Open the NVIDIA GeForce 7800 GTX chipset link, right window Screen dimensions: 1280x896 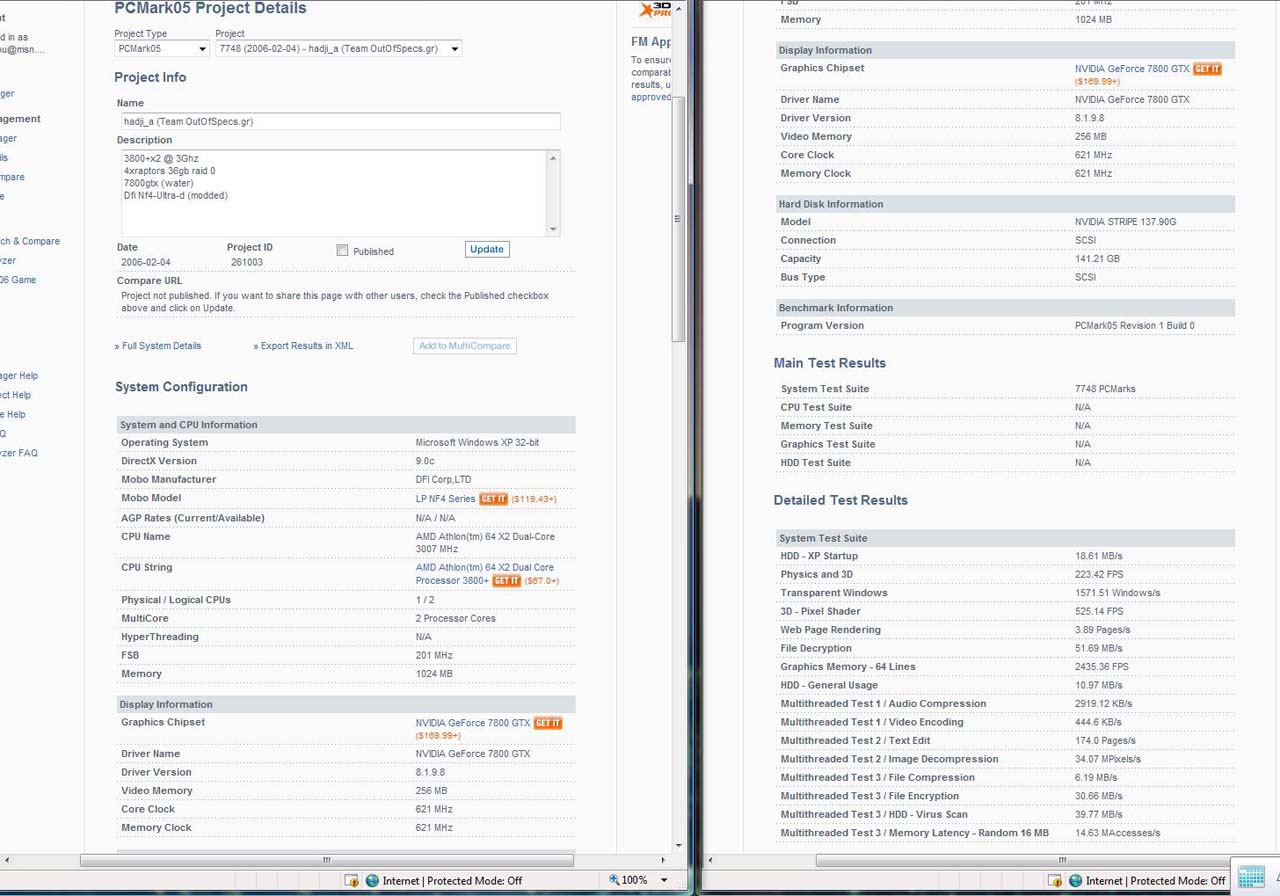[x=1132, y=69]
